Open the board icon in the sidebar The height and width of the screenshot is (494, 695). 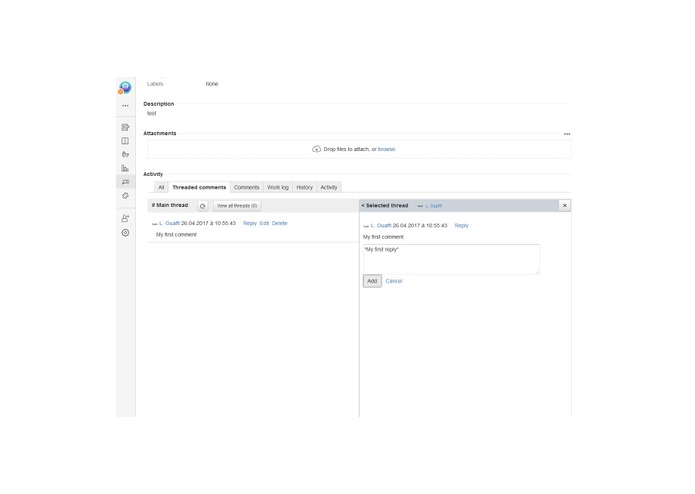125,141
